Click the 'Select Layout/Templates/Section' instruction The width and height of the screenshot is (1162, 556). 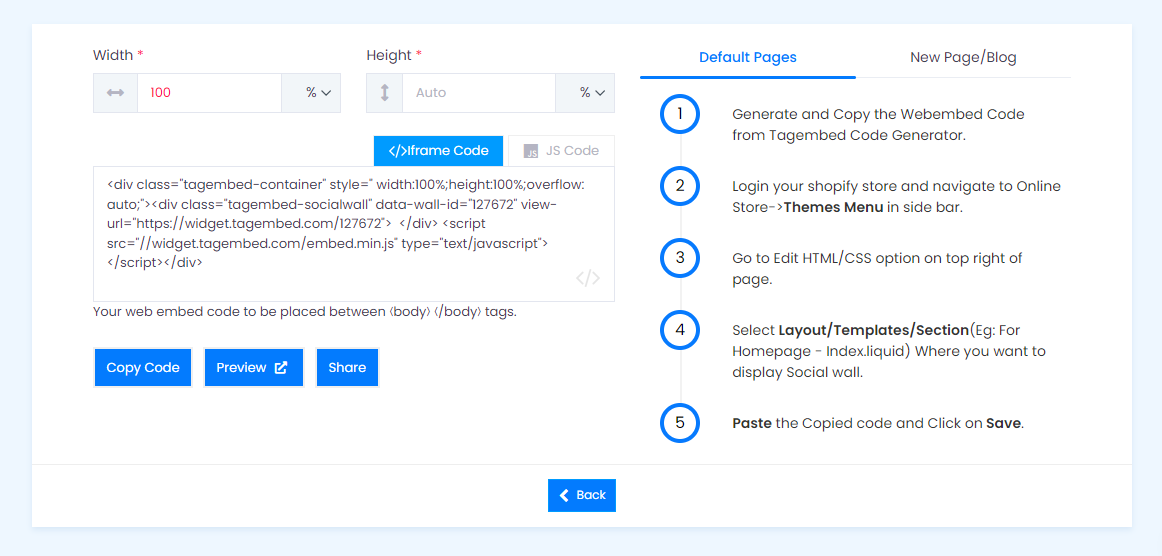(889, 351)
